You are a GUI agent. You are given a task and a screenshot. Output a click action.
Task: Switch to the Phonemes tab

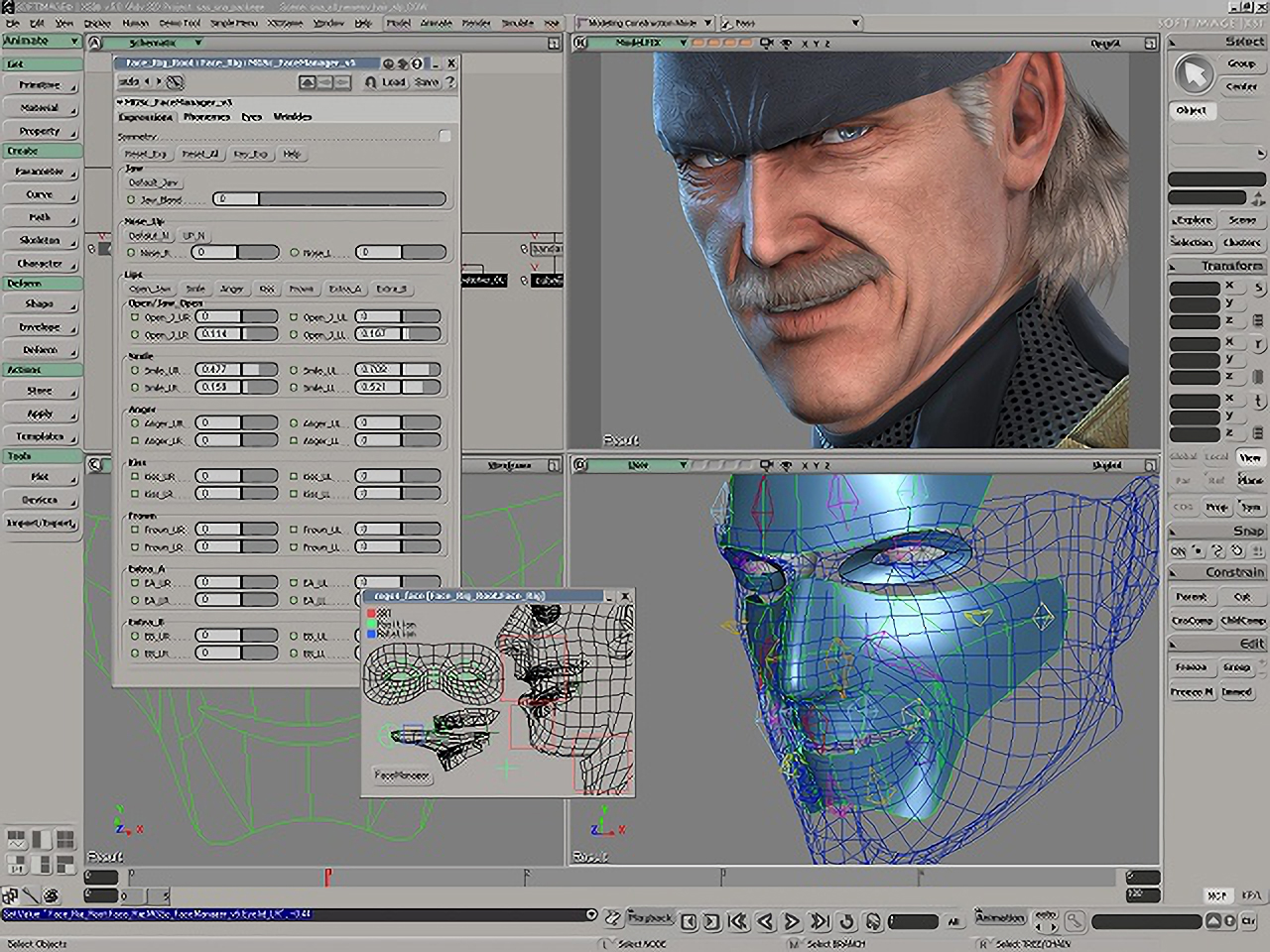[x=207, y=117]
